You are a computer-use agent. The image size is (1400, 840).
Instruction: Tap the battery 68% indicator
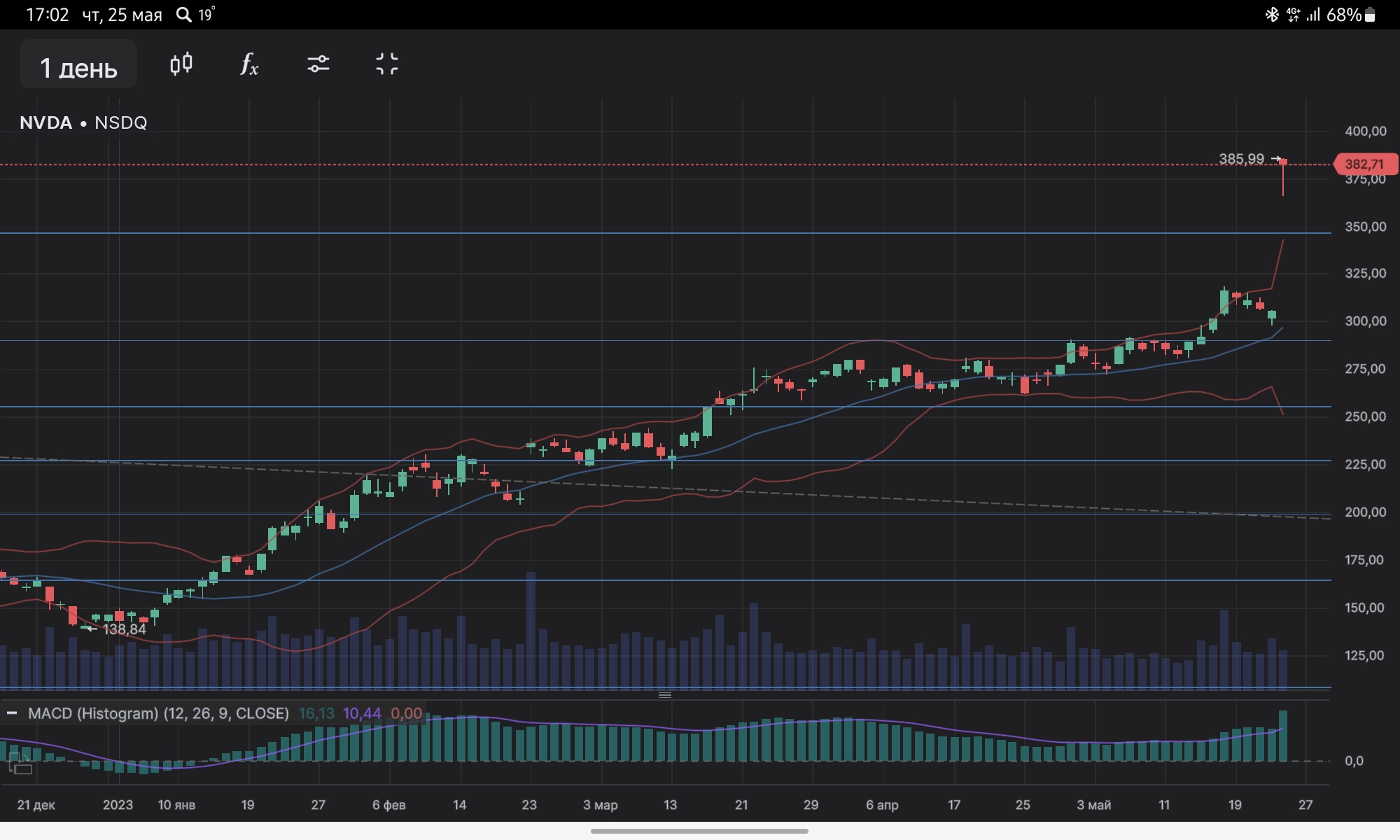click(1351, 15)
